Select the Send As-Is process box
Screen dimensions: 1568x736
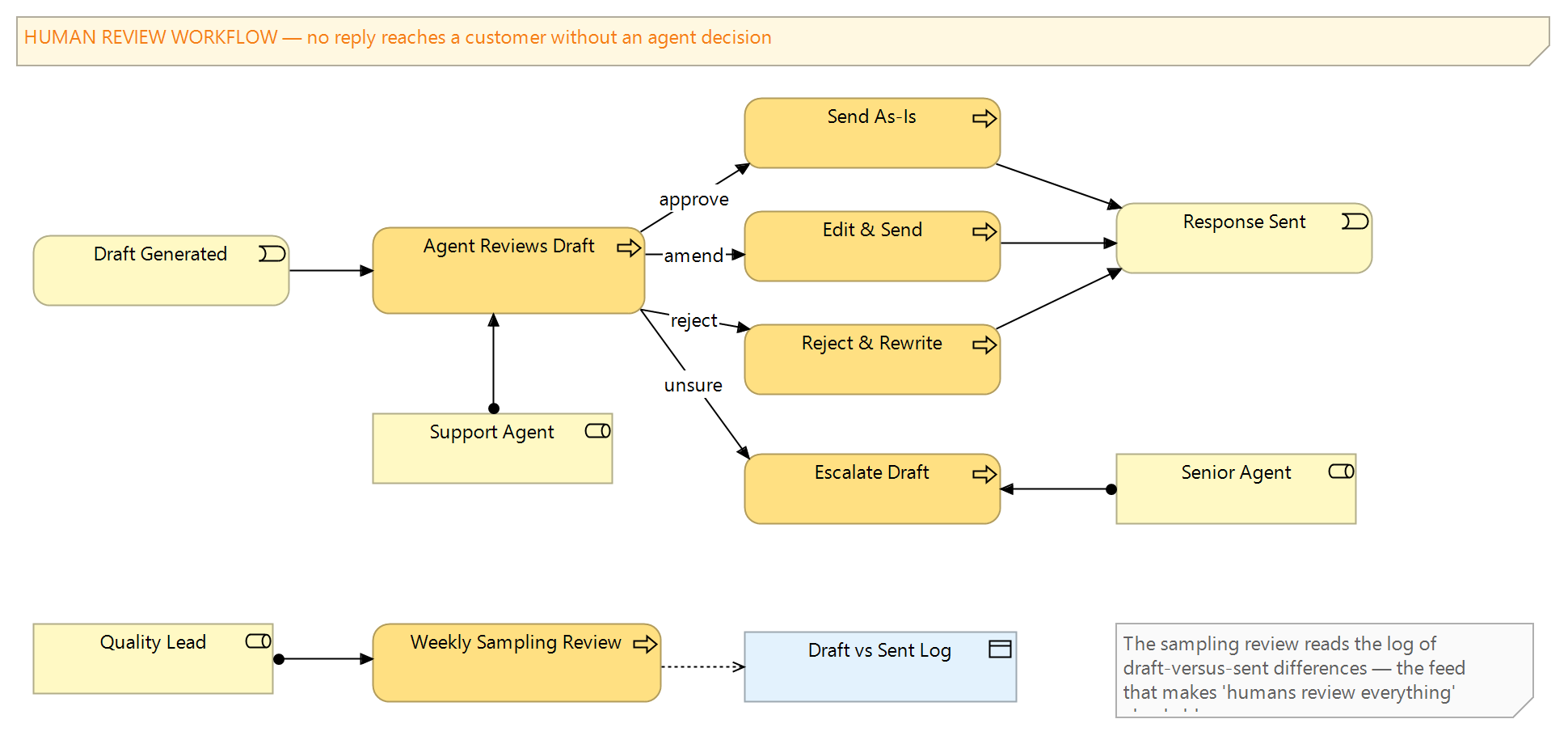pyautogui.click(x=873, y=133)
